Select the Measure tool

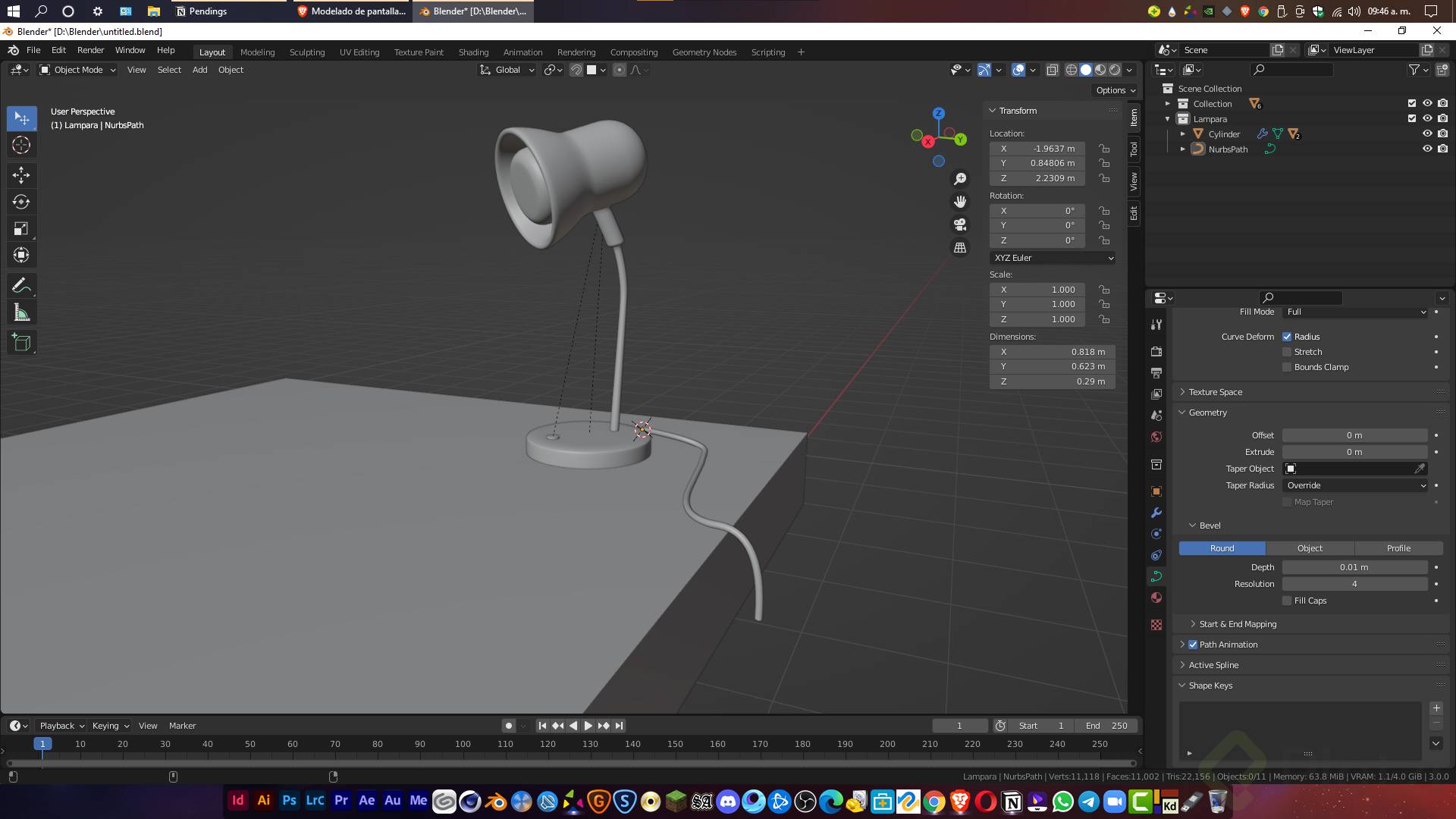tap(21, 312)
